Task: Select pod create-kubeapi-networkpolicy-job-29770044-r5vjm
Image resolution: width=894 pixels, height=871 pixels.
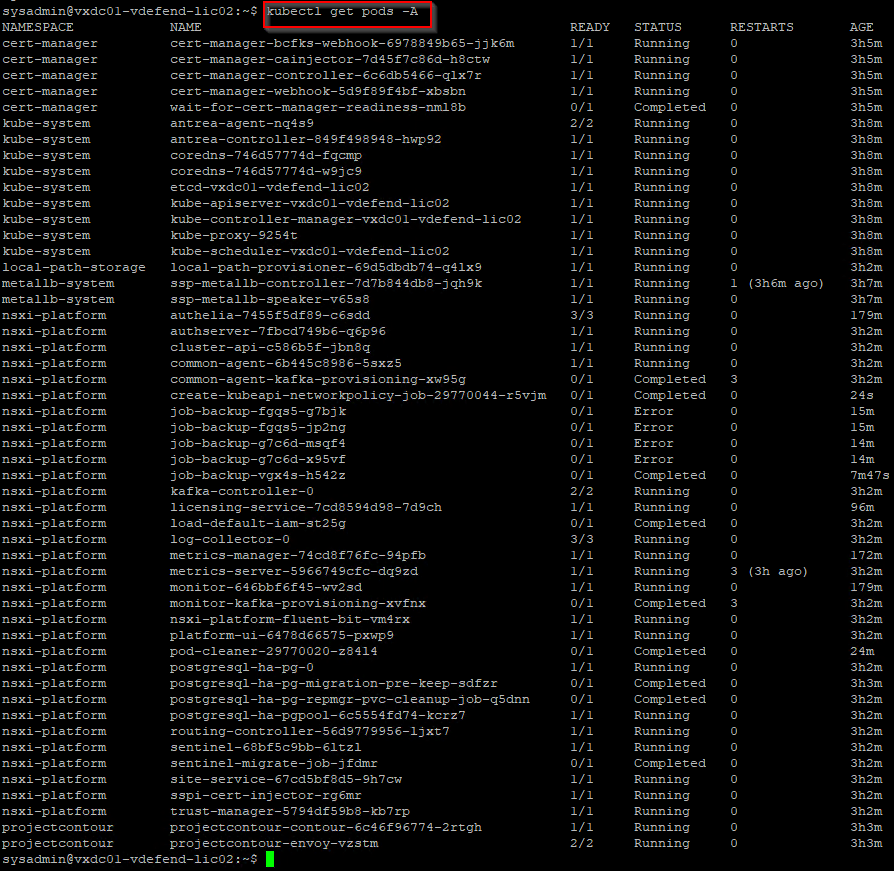Action: (358, 395)
